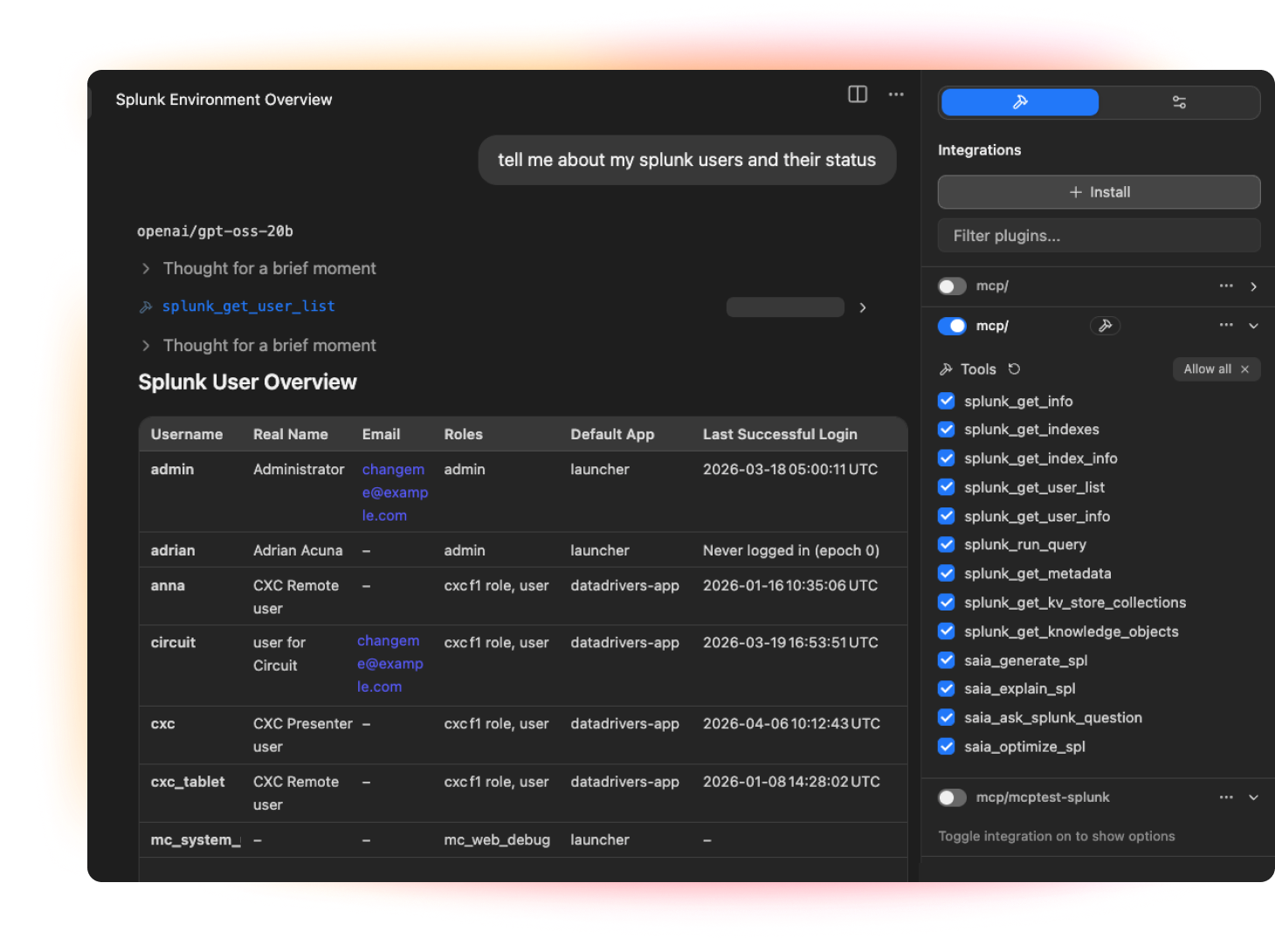Click the Email column header
The height and width of the screenshot is (952, 1275).
(x=381, y=434)
